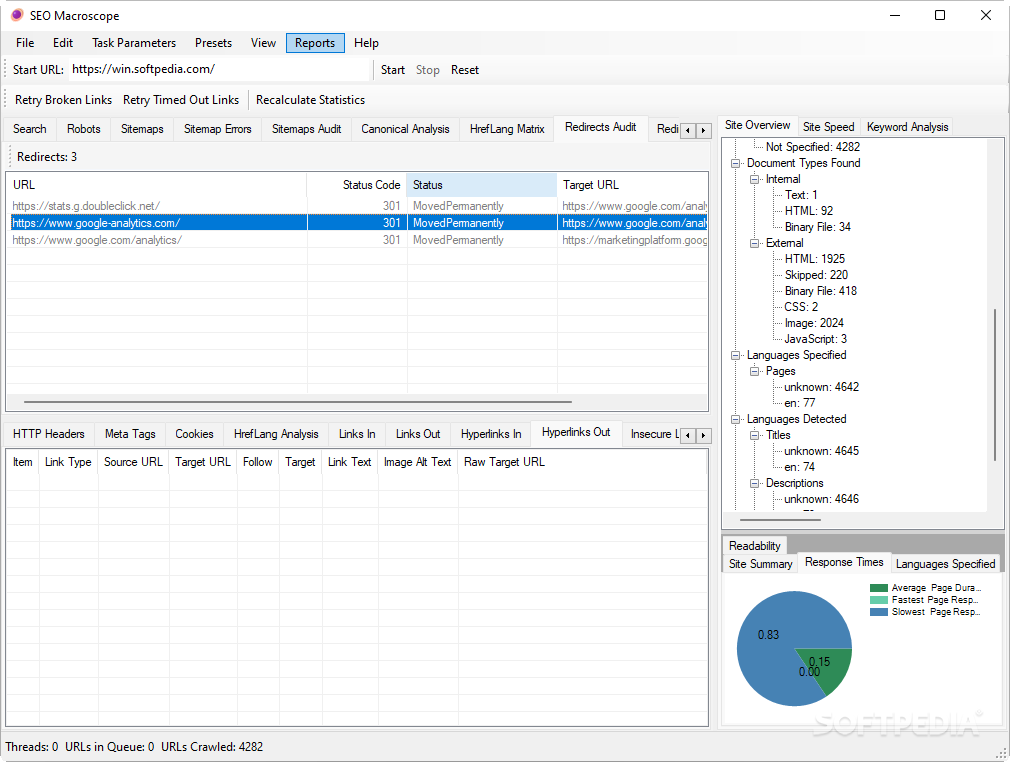Open the Links Out tab

pos(418,434)
